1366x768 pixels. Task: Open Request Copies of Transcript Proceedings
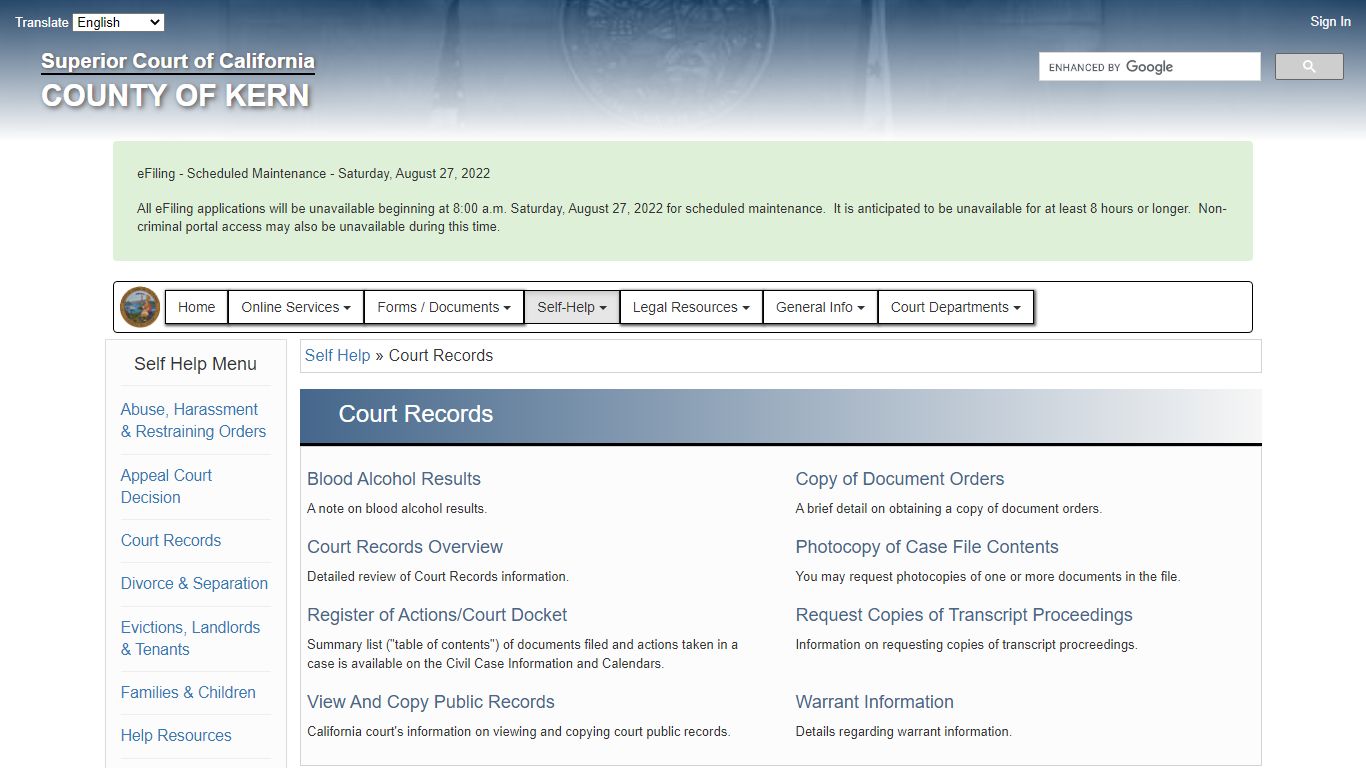[x=963, y=614]
